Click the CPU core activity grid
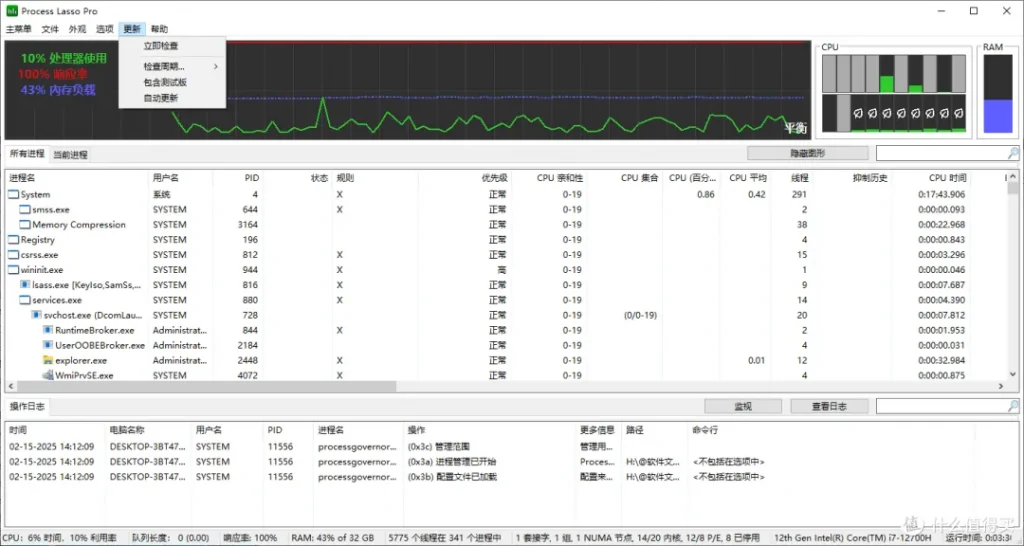This screenshot has width=1024, height=546. click(x=893, y=93)
